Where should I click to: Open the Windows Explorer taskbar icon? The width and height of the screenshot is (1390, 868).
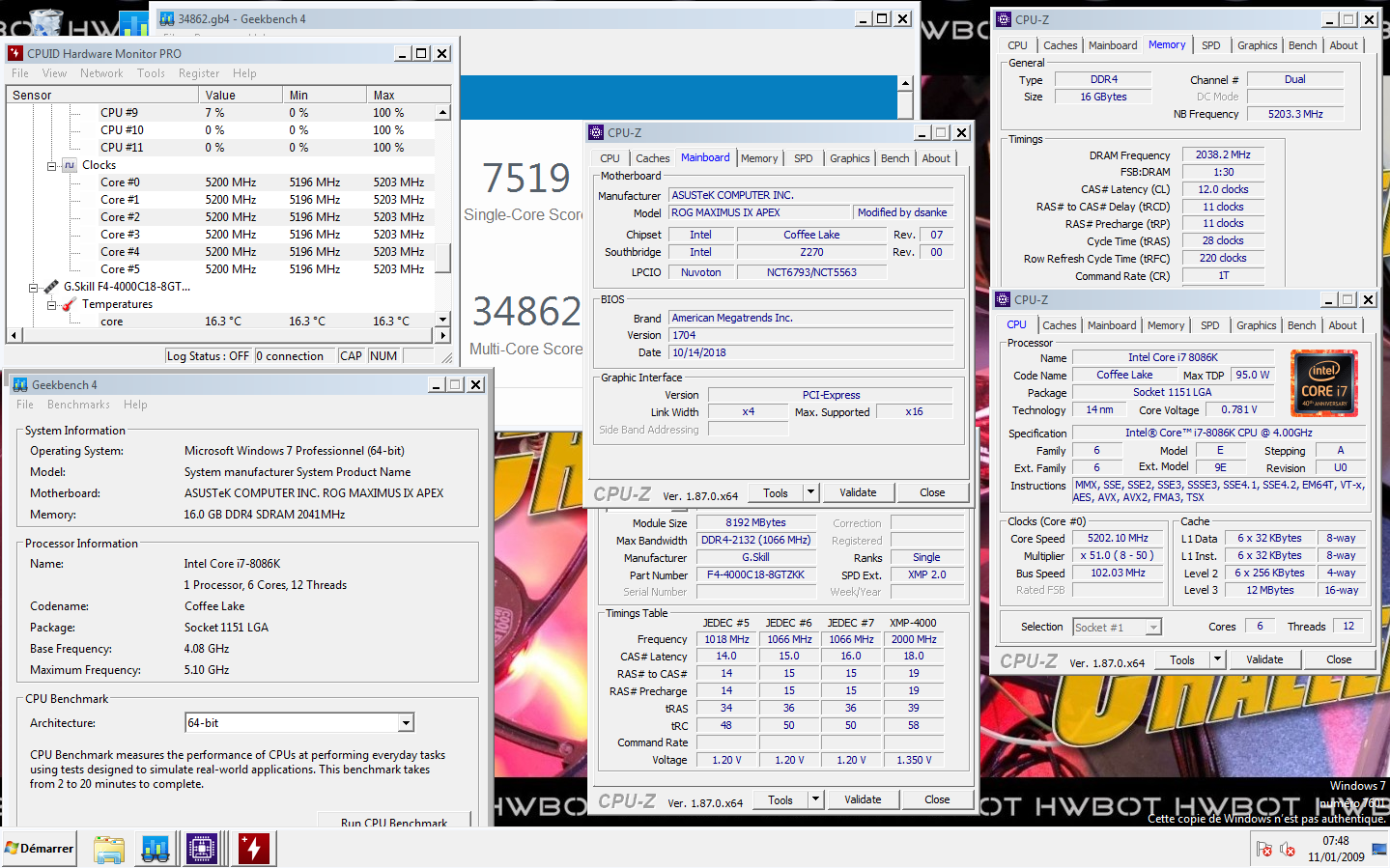click(x=108, y=849)
